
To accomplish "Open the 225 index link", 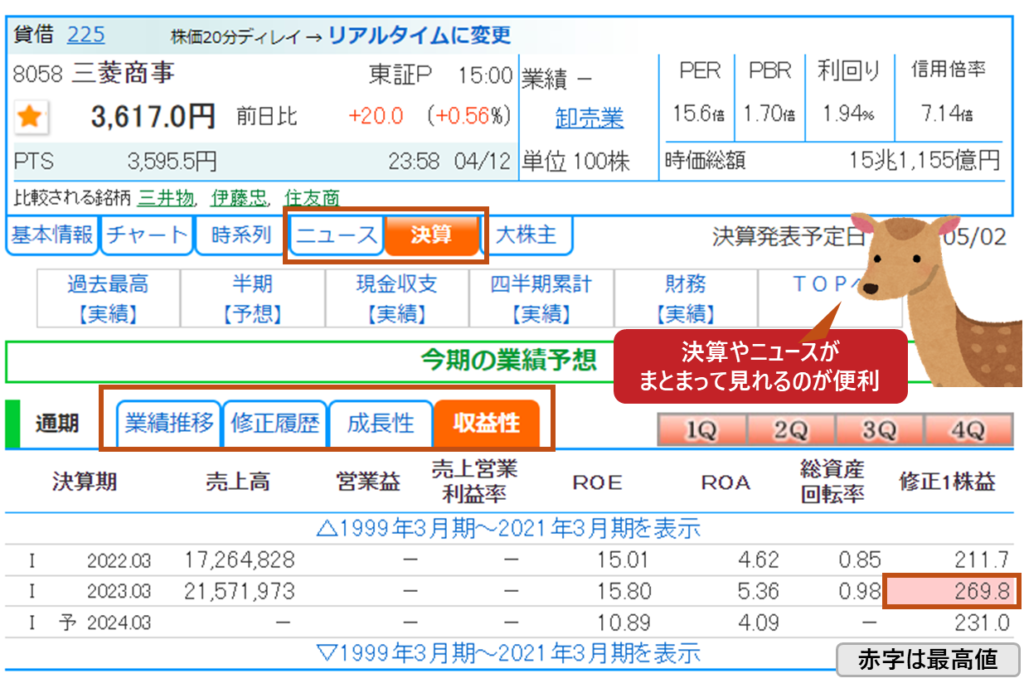I will 86,34.
